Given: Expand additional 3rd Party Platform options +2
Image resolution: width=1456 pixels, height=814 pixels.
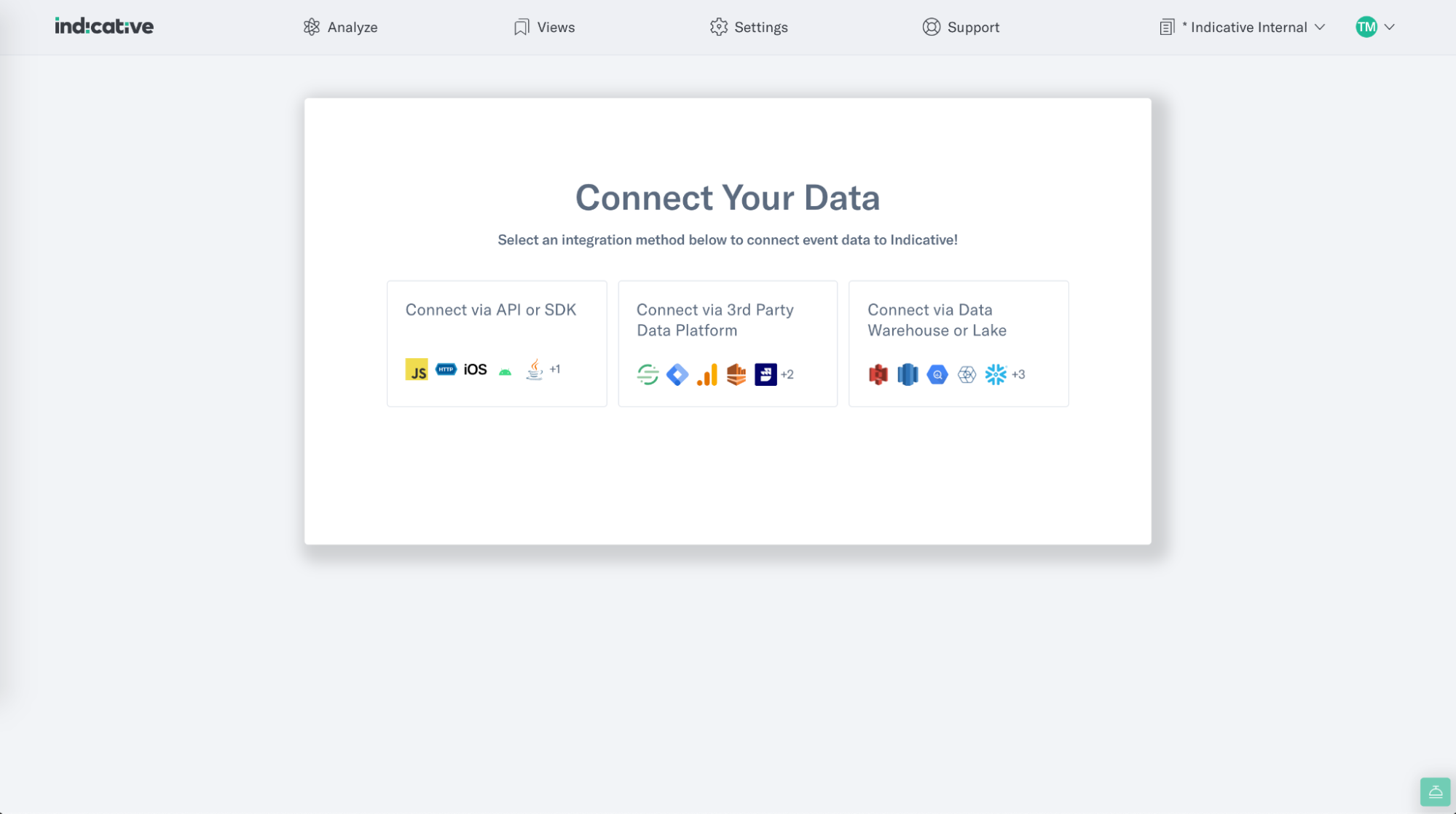Looking at the screenshot, I should (x=787, y=374).
